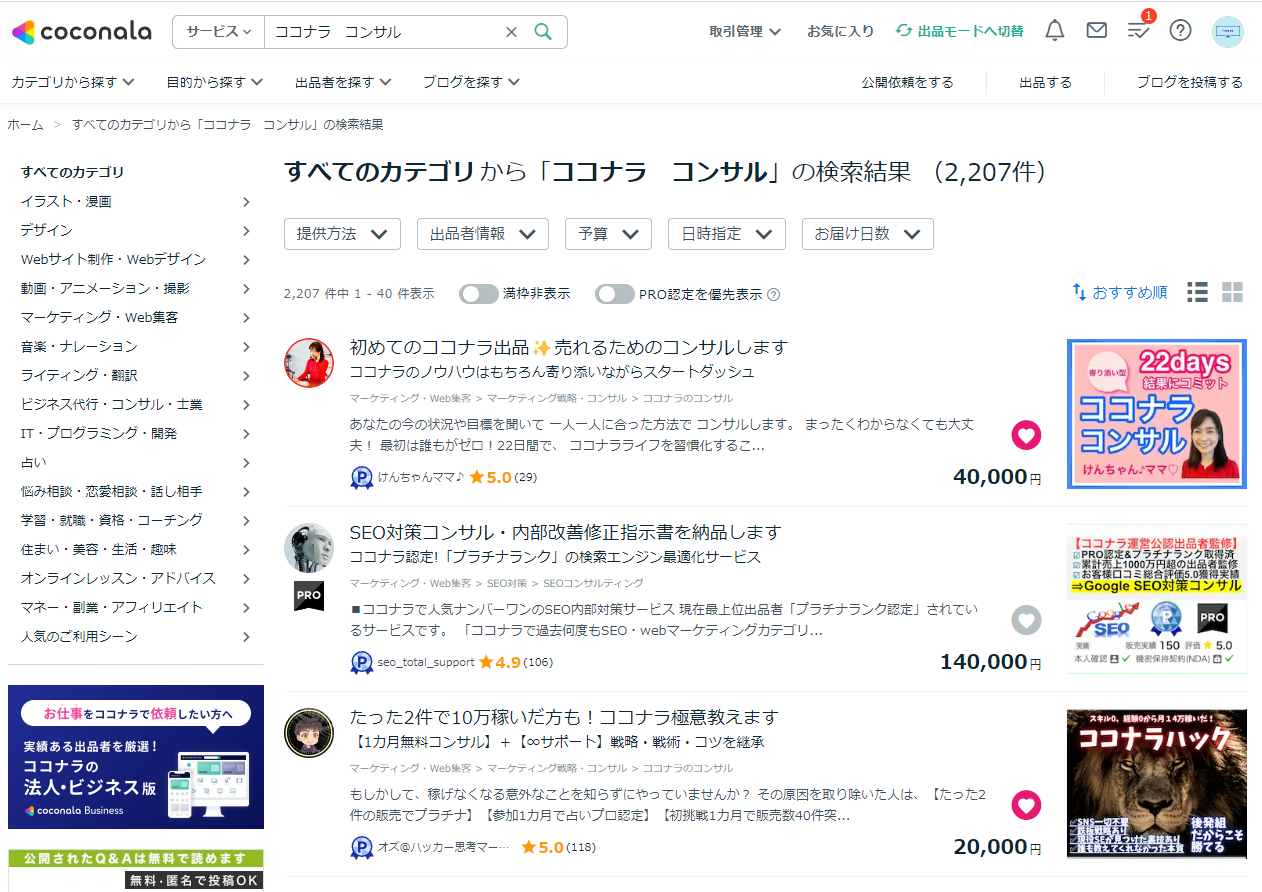
Task: Click the platinum rank badge beside けんちゃんママ♪
Action: [x=361, y=478]
